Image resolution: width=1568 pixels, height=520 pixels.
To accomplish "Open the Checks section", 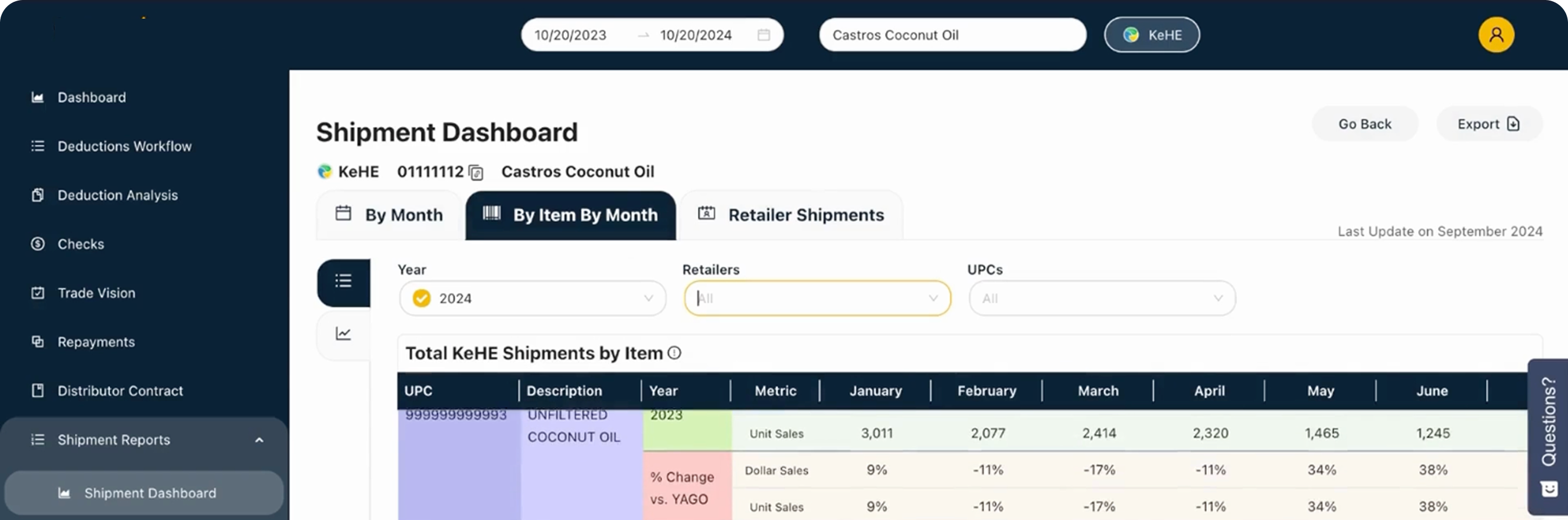I will 80,244.
